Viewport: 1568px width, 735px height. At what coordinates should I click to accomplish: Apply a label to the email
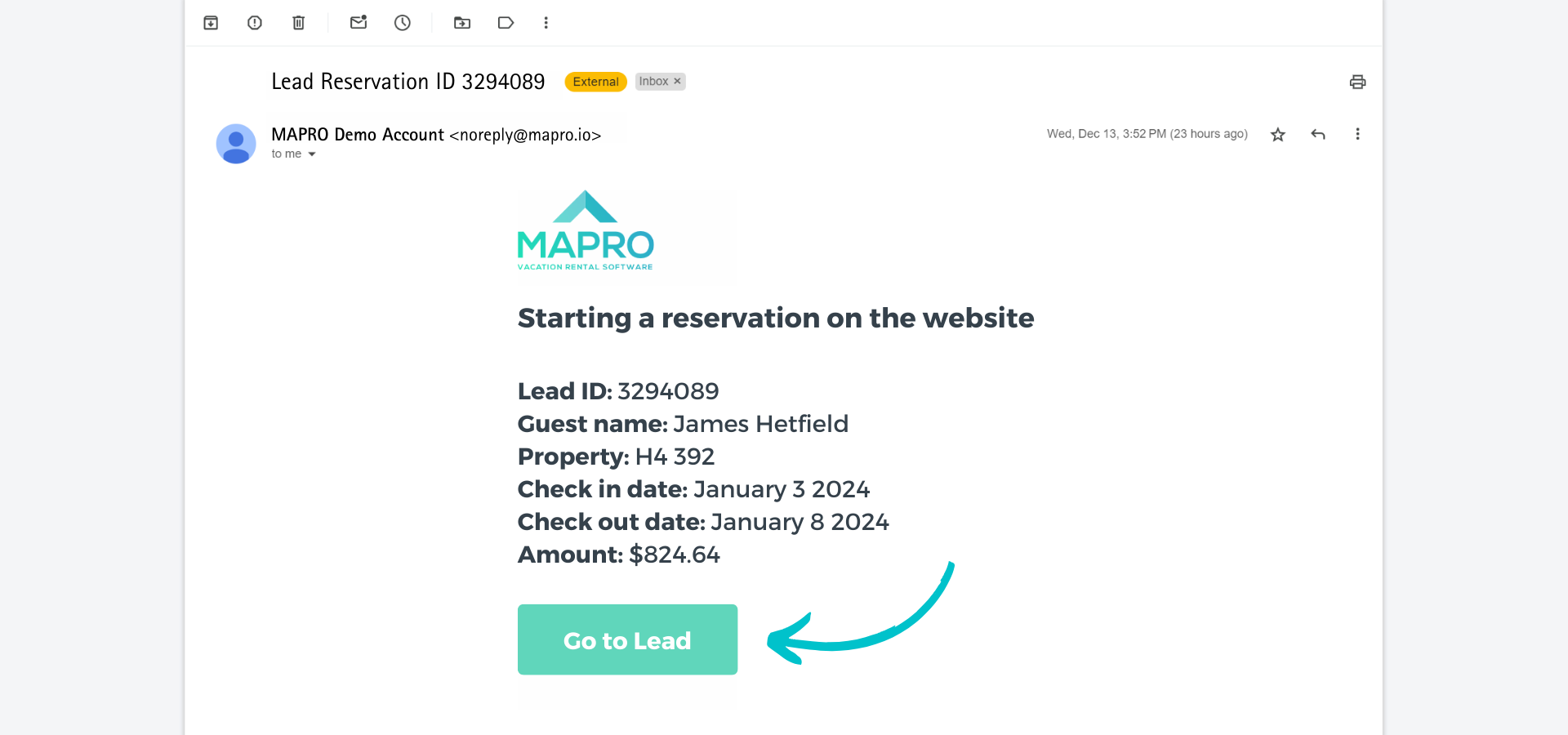tap(505, 23)
